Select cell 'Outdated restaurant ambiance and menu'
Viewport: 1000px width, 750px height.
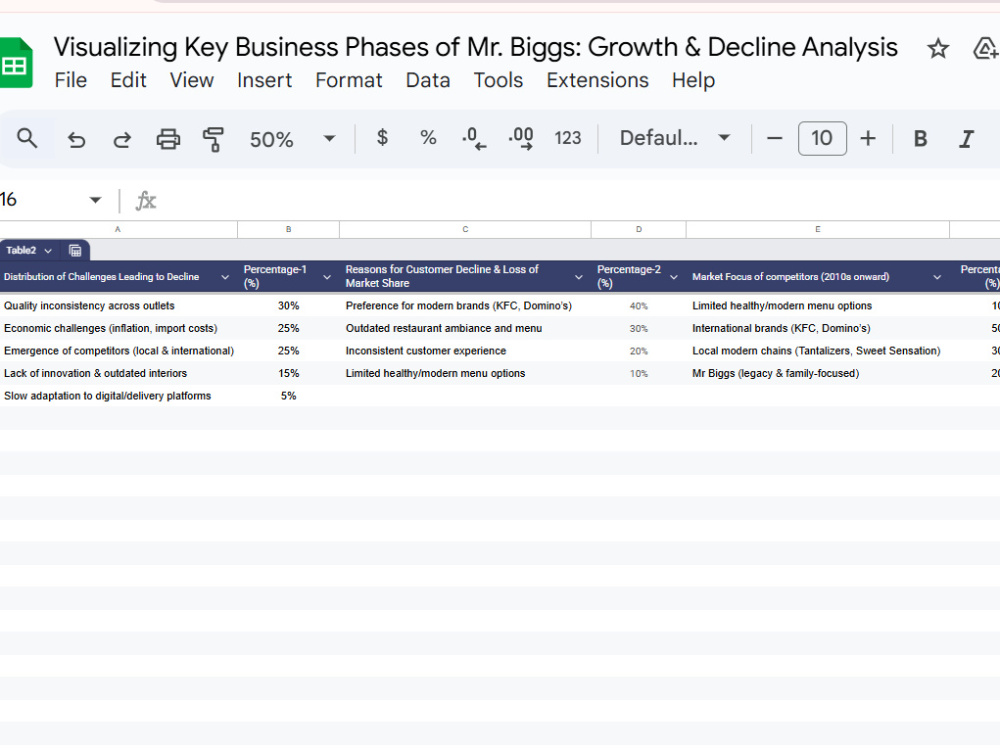[465, 328]
